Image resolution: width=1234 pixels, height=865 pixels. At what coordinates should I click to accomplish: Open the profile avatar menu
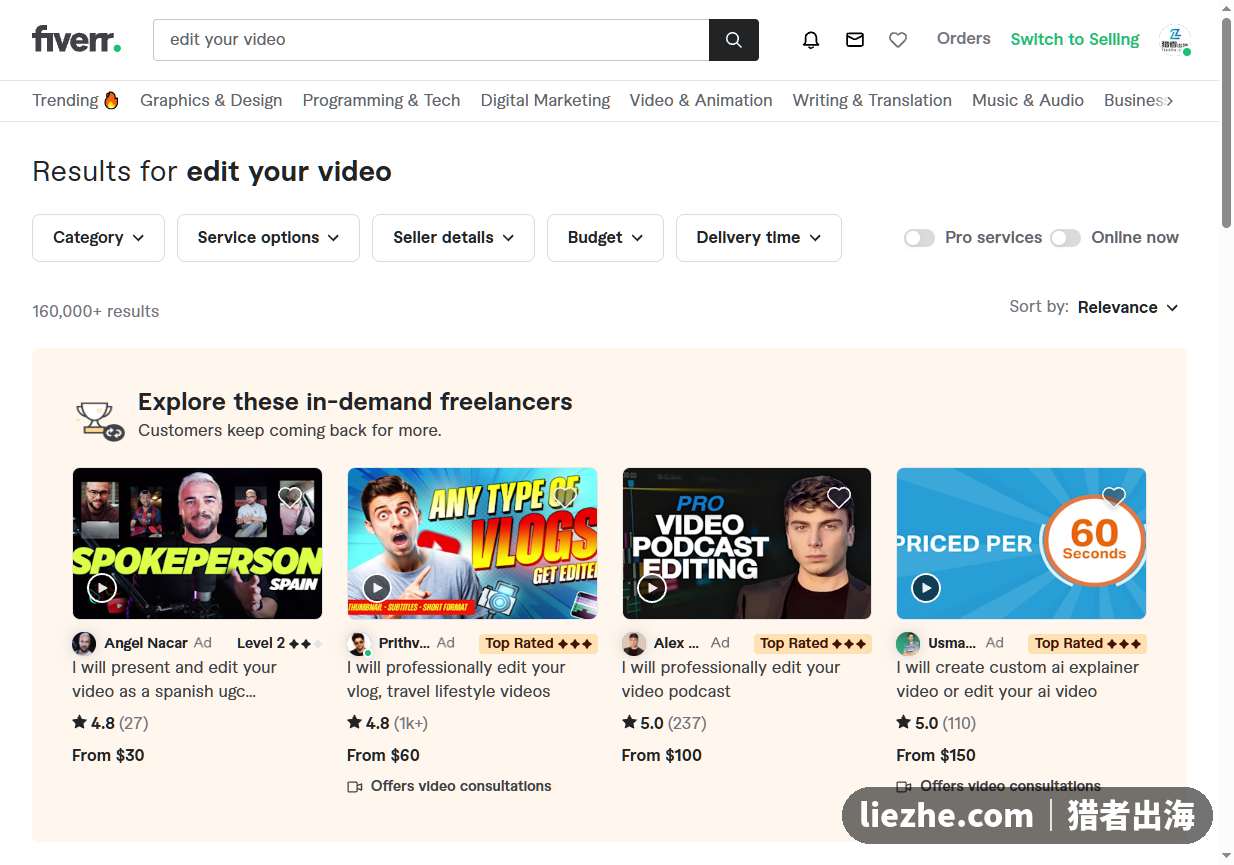(x=1175, y=40)
